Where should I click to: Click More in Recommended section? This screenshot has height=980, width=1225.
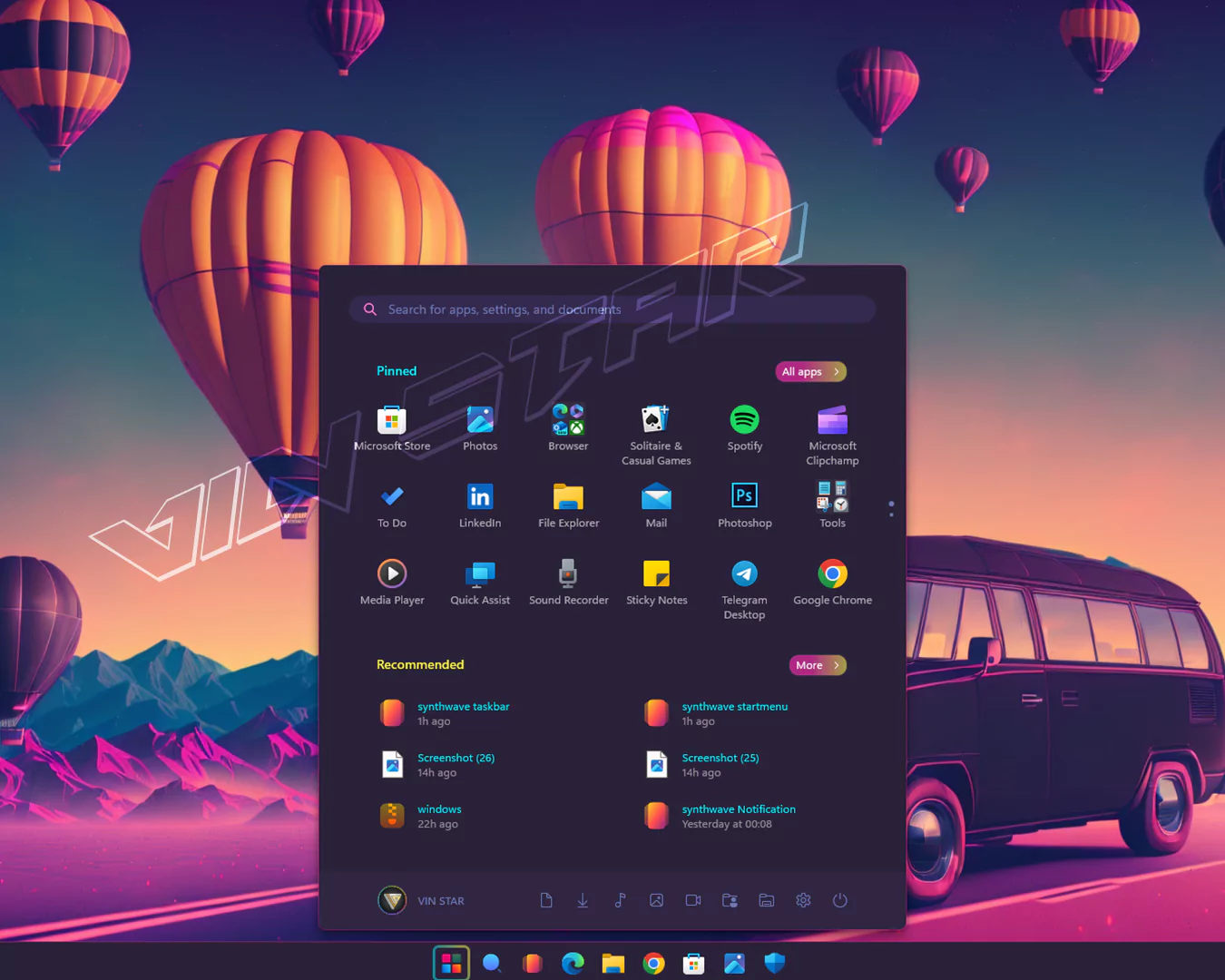click(x=818, y=665)
